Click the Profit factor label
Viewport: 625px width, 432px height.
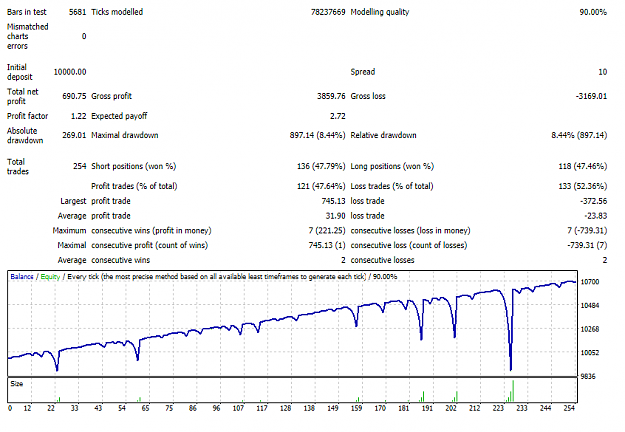point(28,116)
